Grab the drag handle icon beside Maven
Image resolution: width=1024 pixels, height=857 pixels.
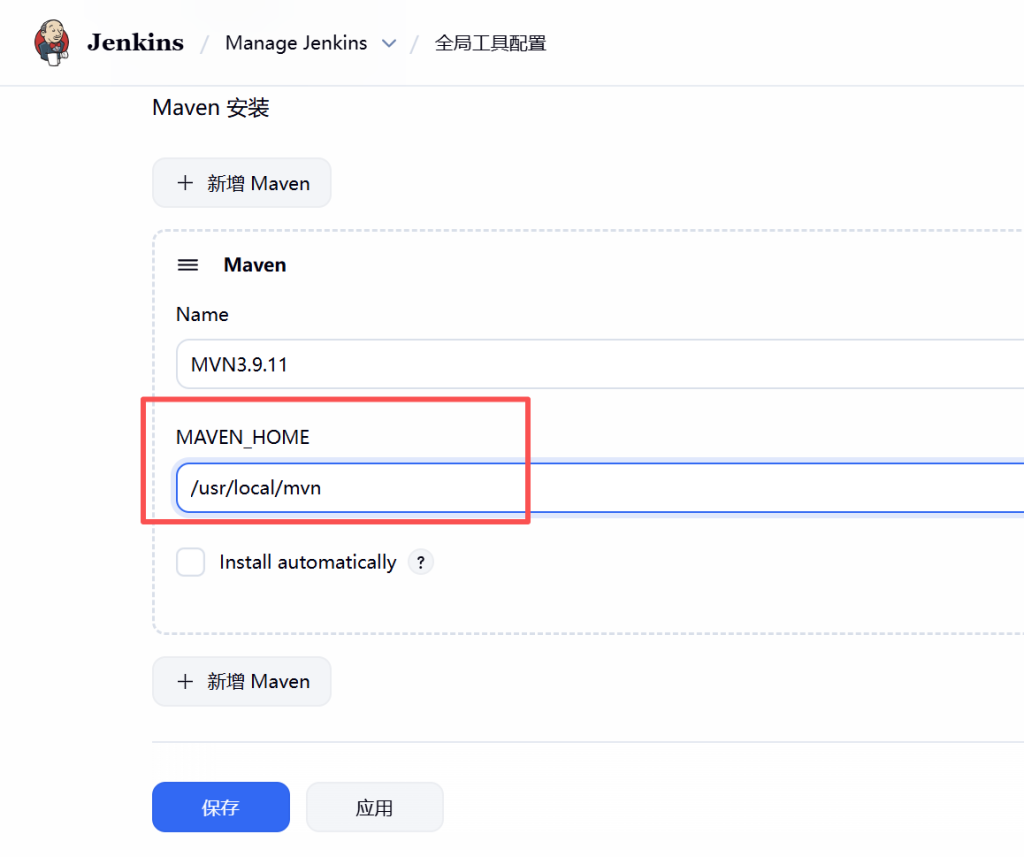coord(188,265)
